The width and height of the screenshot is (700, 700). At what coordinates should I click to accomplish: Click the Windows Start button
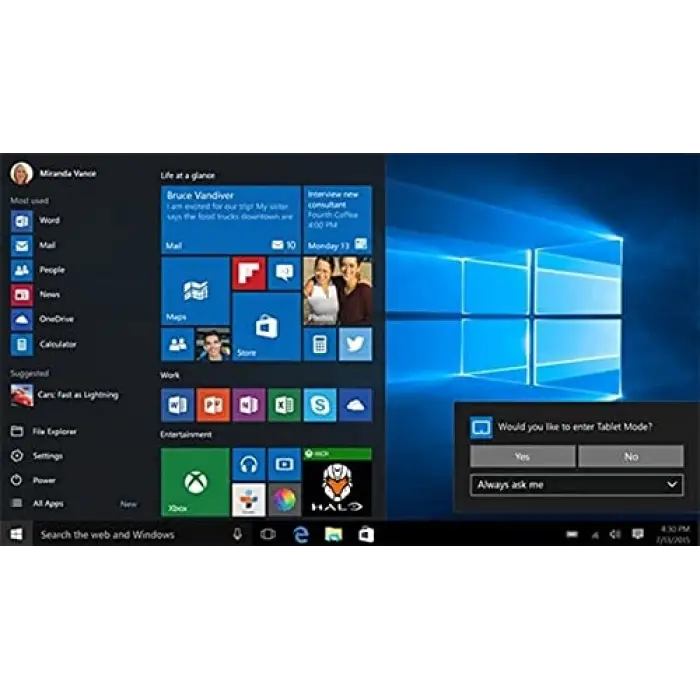(17, 534)
